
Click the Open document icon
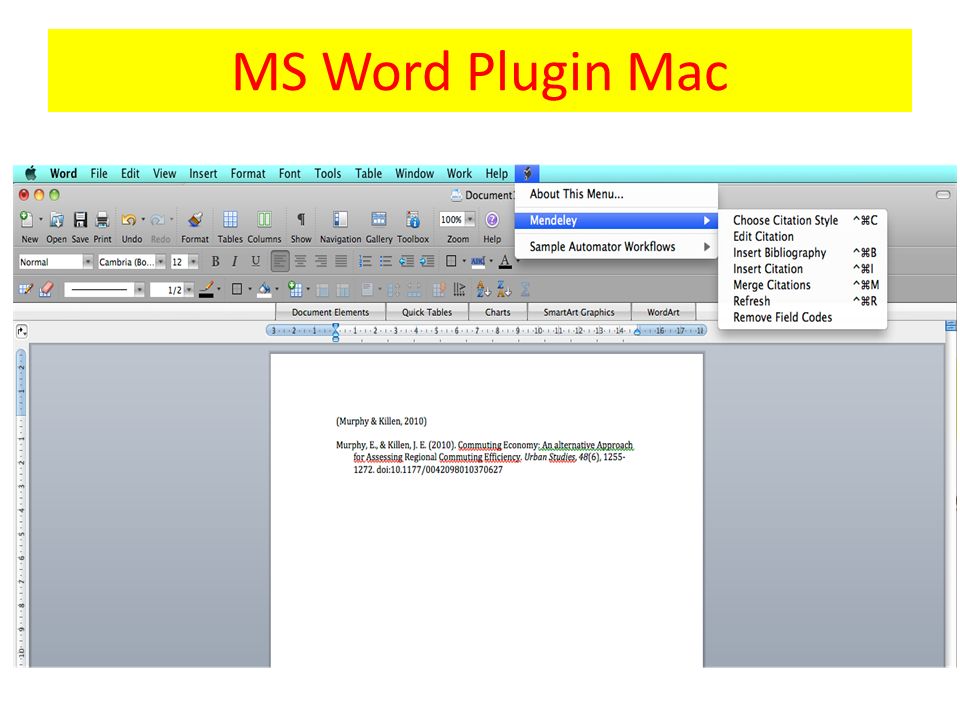point(56,220)
